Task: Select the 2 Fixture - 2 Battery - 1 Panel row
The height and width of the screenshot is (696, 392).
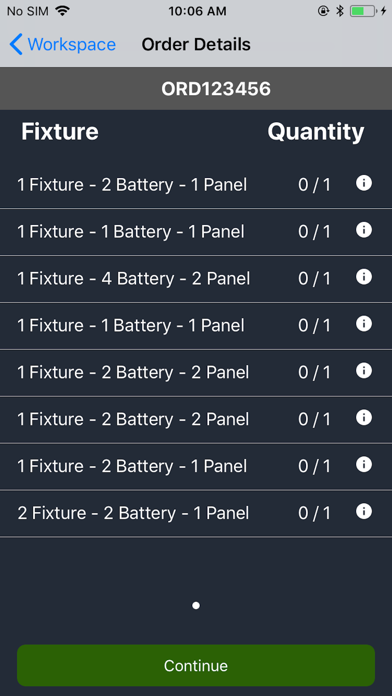Action: [x=196, y=514]
